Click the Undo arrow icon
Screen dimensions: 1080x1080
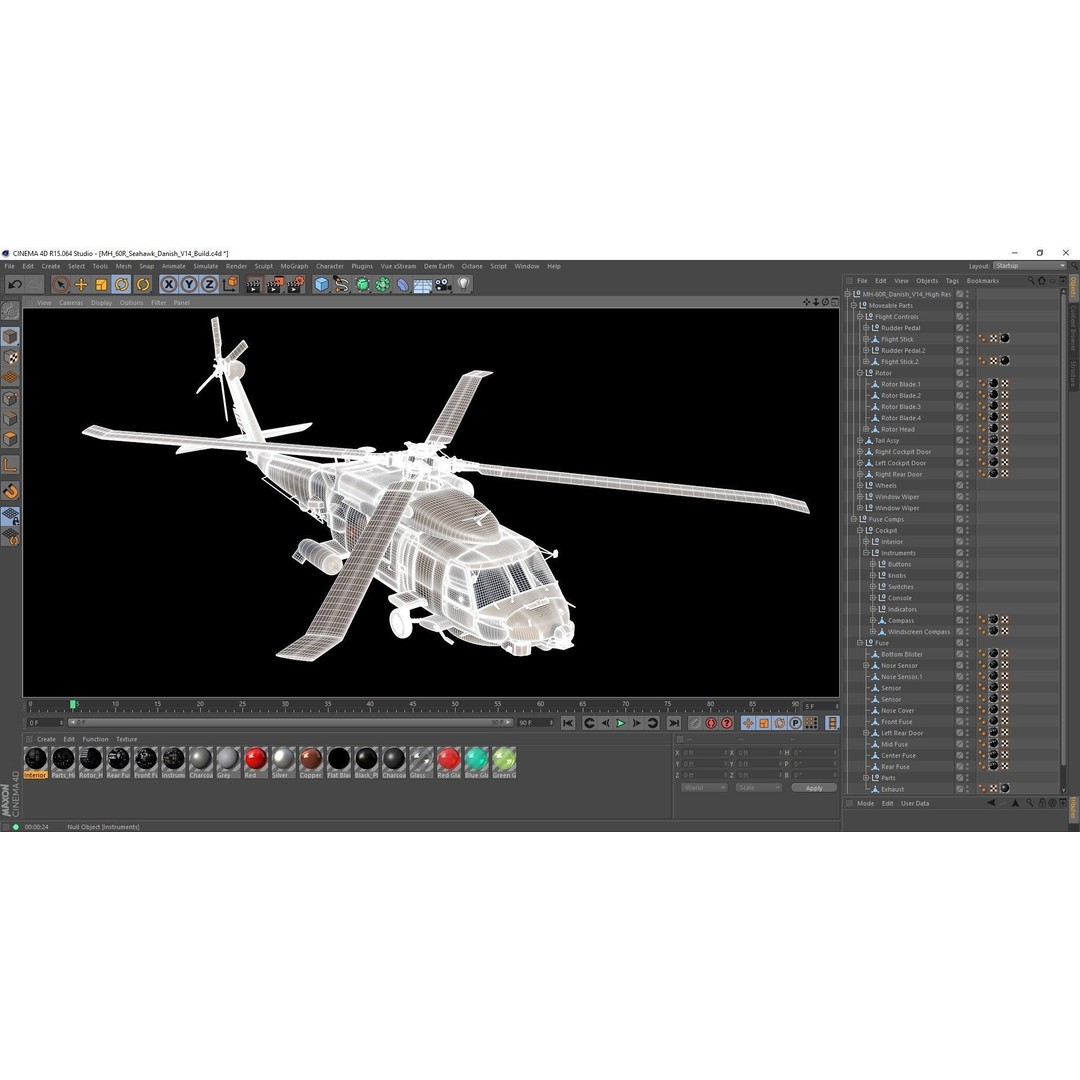tap(15, 284)
